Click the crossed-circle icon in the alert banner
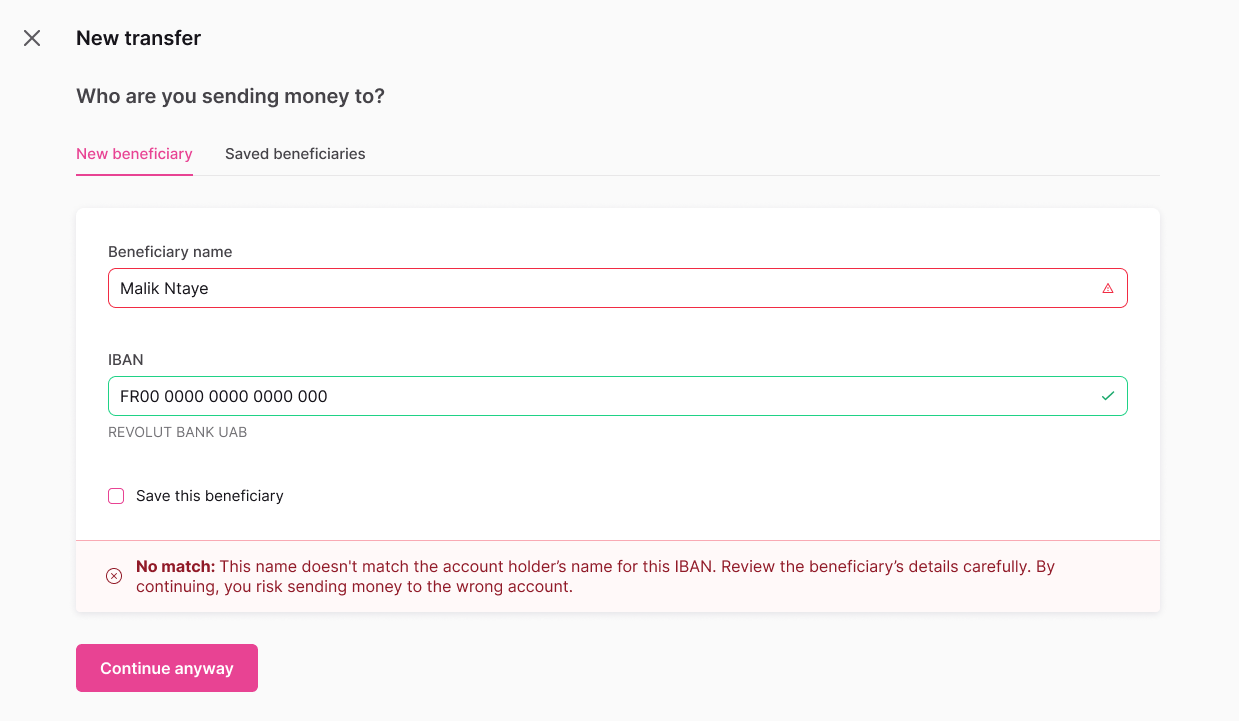1239x721 pixels. pyautogui.click(x=113, y=576)
